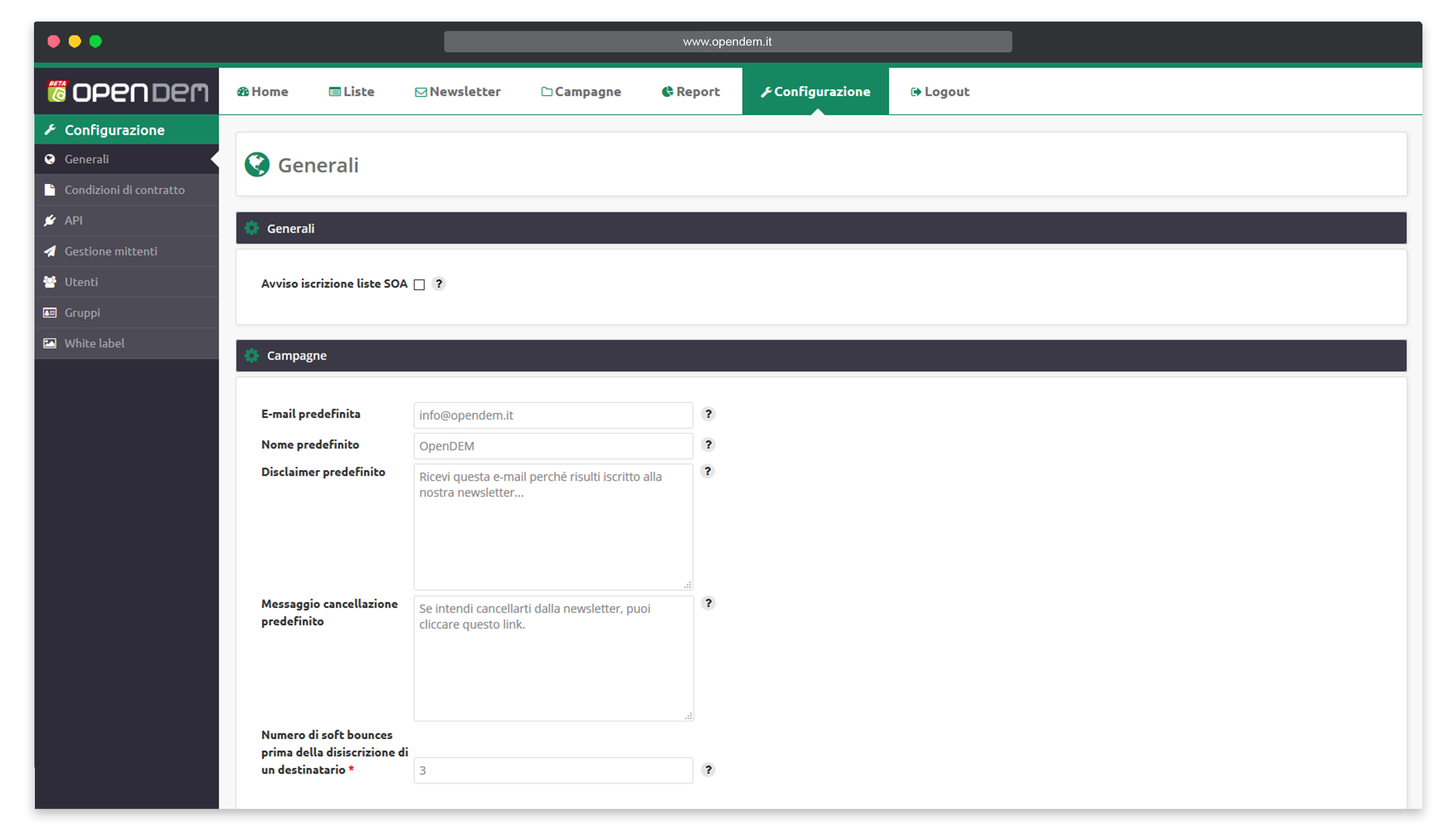This screenshot has width=1456, height=835.
Task: Click the Messaggio cancellazione predefinito text area
Action: (553, 659)
